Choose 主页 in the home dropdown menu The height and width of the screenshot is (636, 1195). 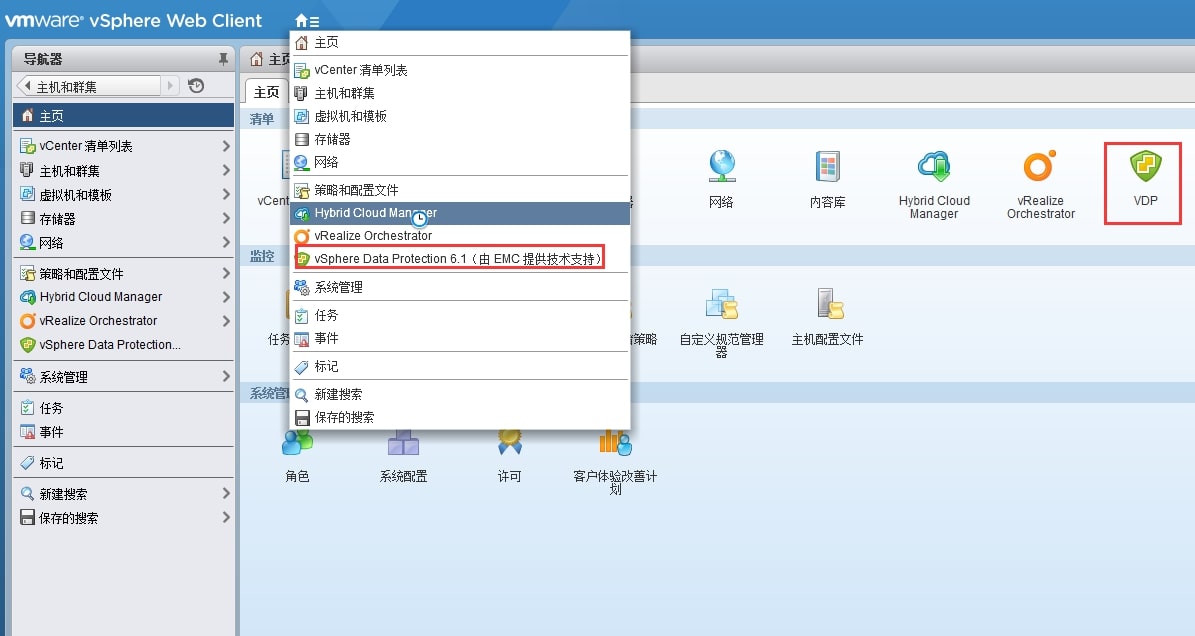pyautogui.click(x=460, y=43)
